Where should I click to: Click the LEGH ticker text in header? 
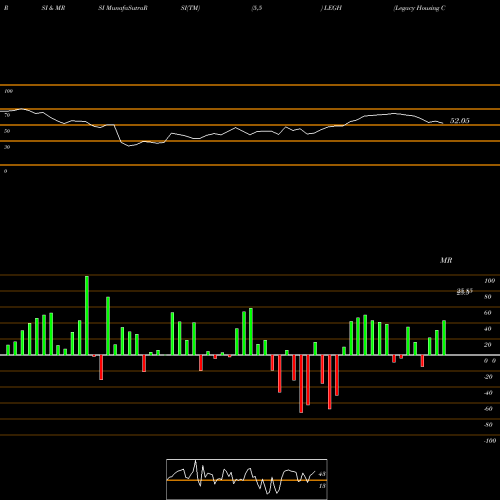pyautogui.click(x=333, y=8)
